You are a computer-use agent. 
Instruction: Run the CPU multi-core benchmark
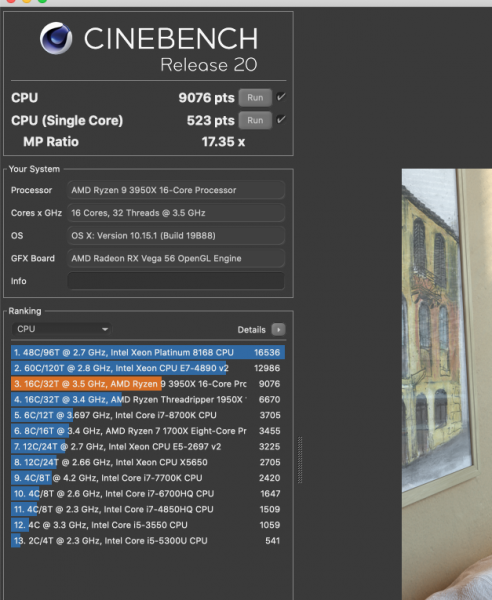click(255, 98)
